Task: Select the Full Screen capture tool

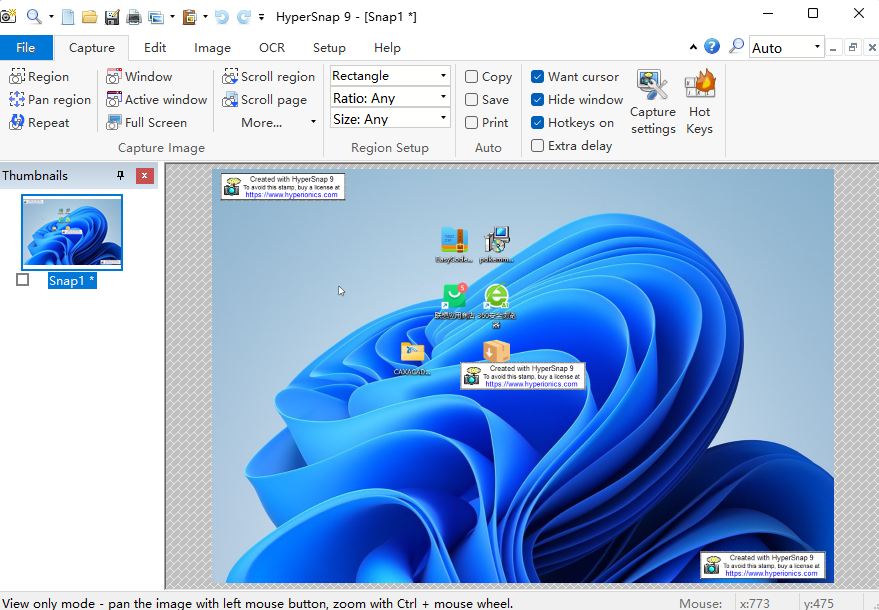Action: tap(147, 123)
